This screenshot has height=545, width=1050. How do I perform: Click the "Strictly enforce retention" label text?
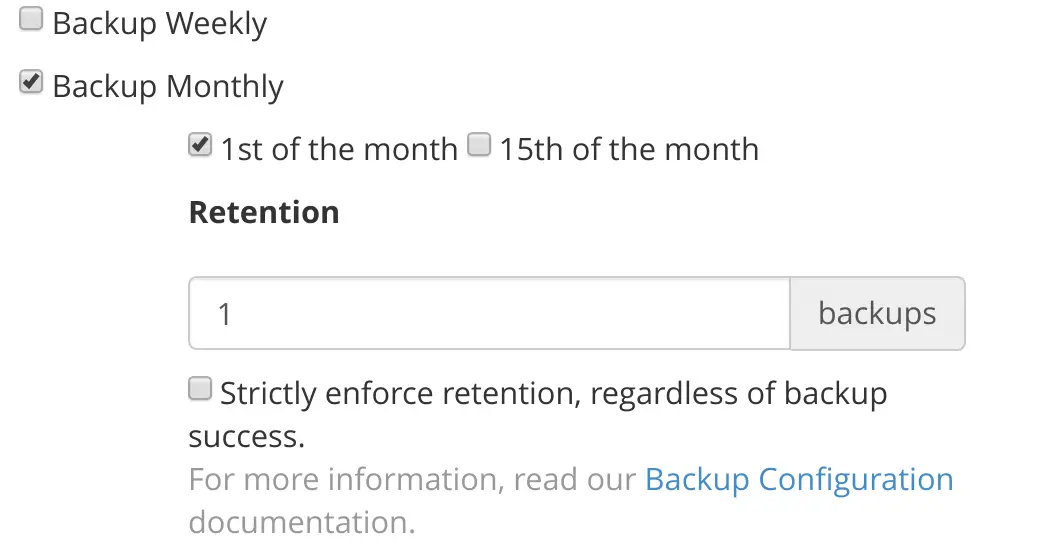pyautogui.click(x=552, y=393)
